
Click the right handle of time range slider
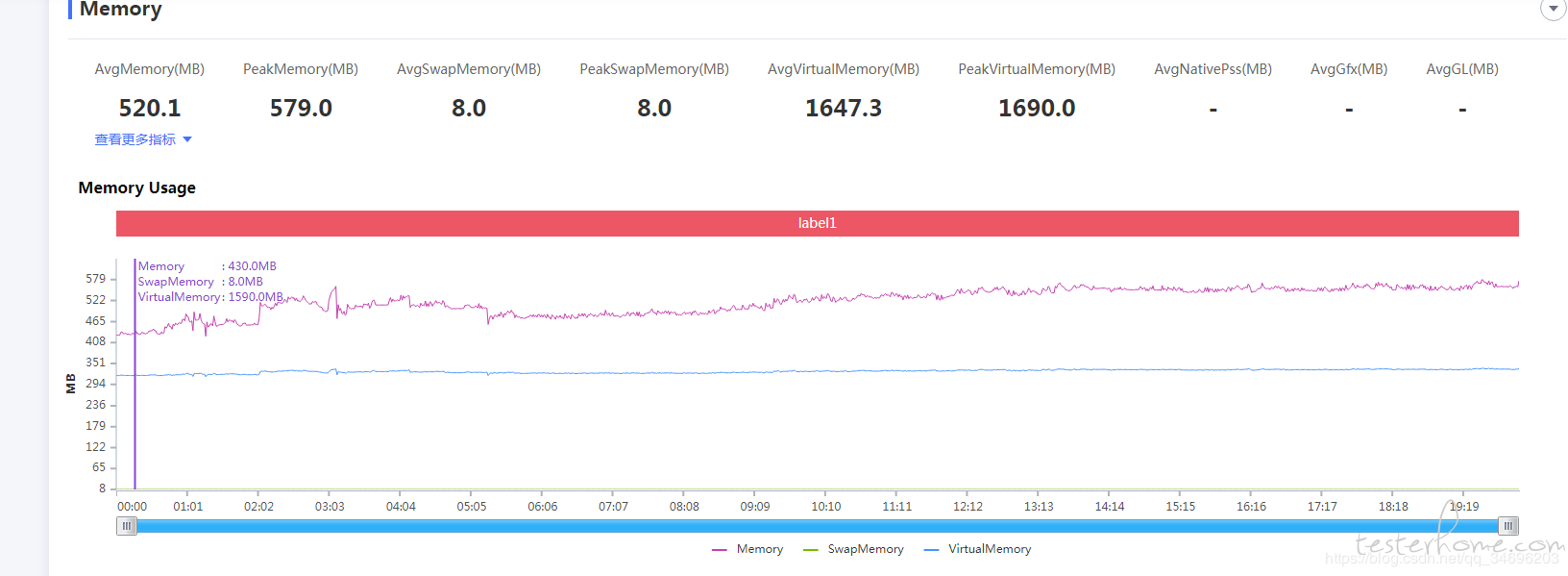(1508, 526)
